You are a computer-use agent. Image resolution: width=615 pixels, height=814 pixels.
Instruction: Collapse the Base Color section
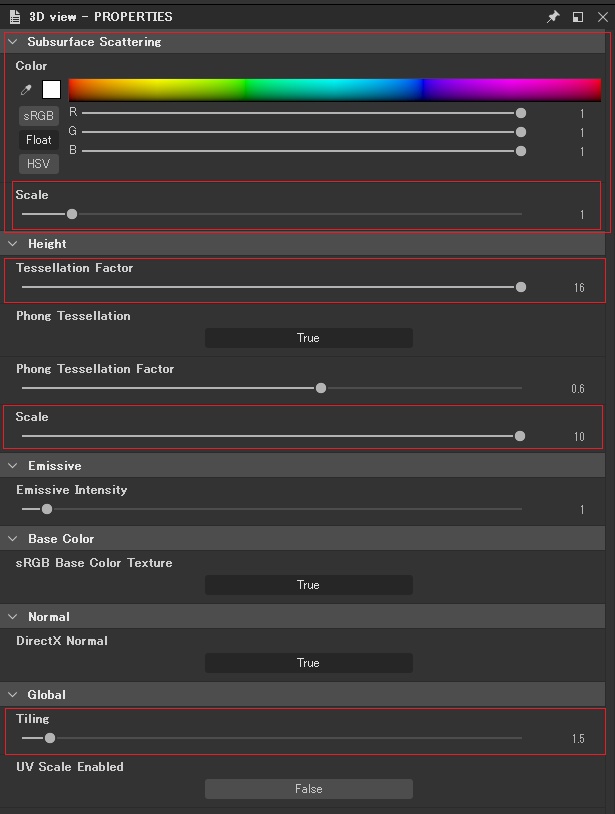click(x=13, y=539)
